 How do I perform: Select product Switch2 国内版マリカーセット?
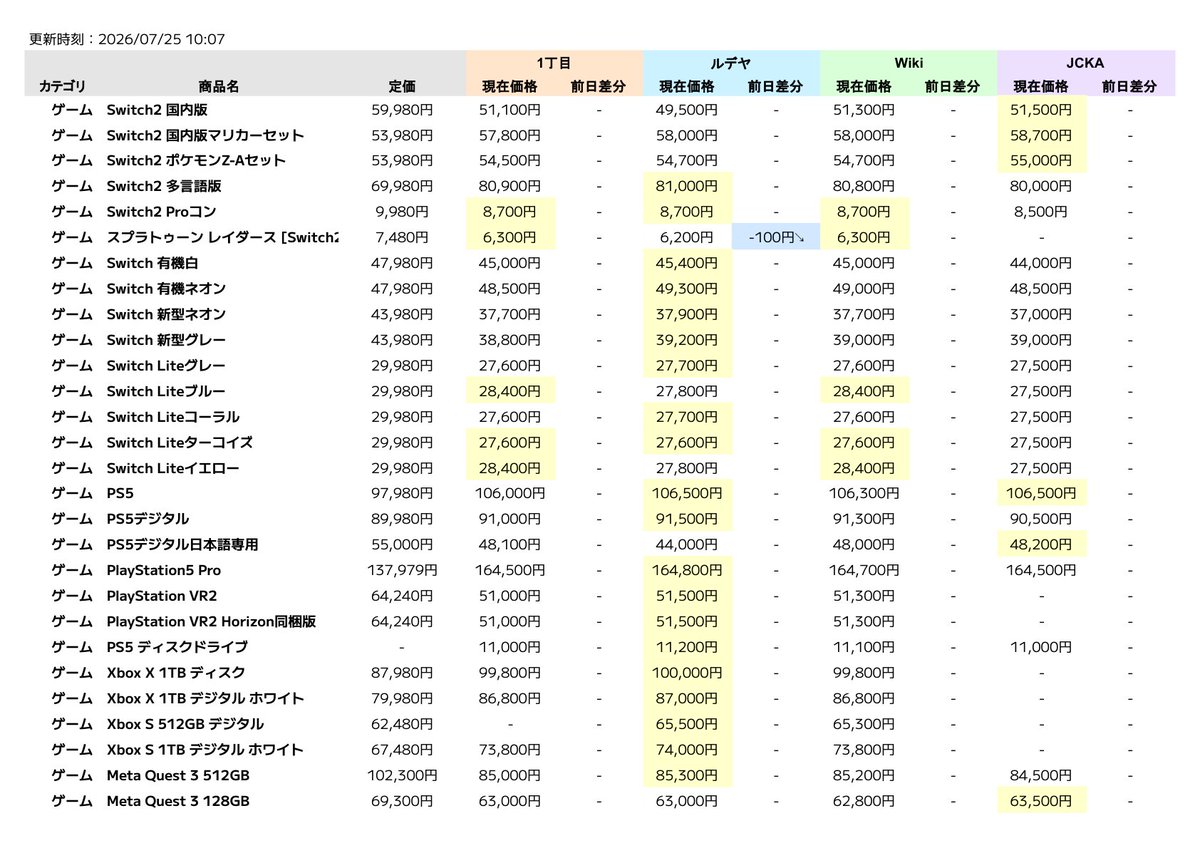coord(205,135)
